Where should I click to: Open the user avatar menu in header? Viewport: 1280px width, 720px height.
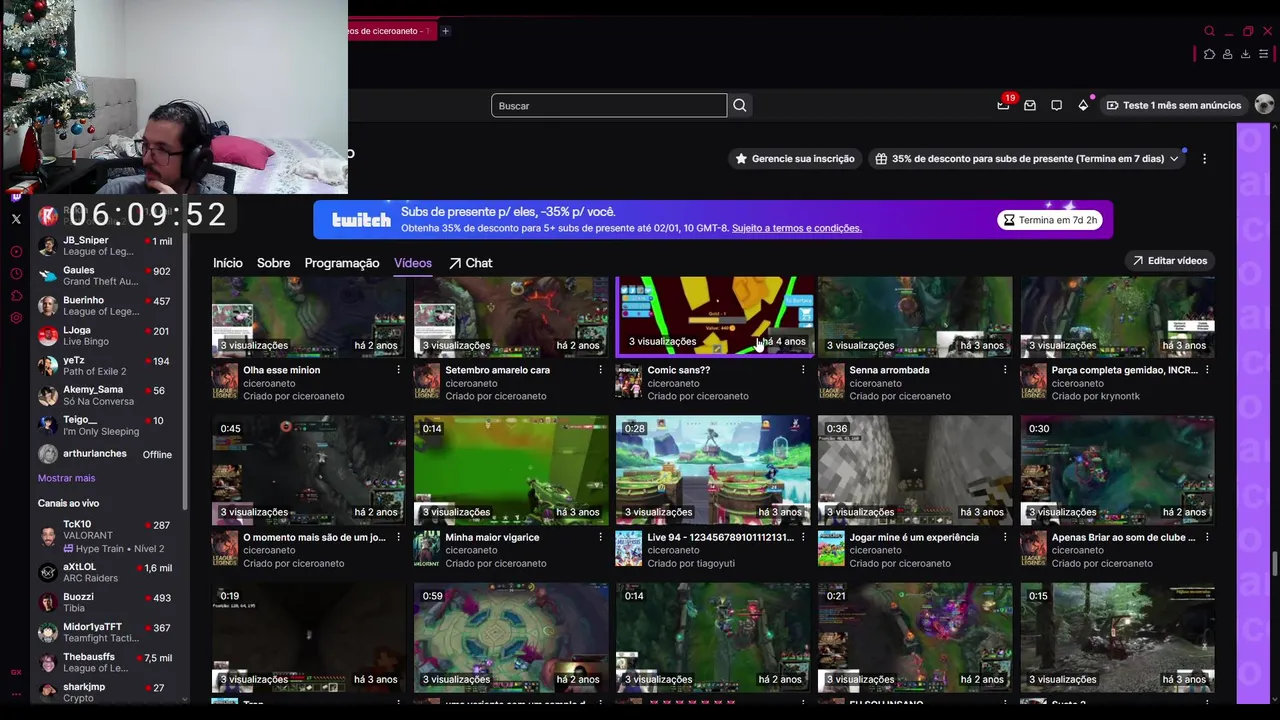coord(1264,105)
